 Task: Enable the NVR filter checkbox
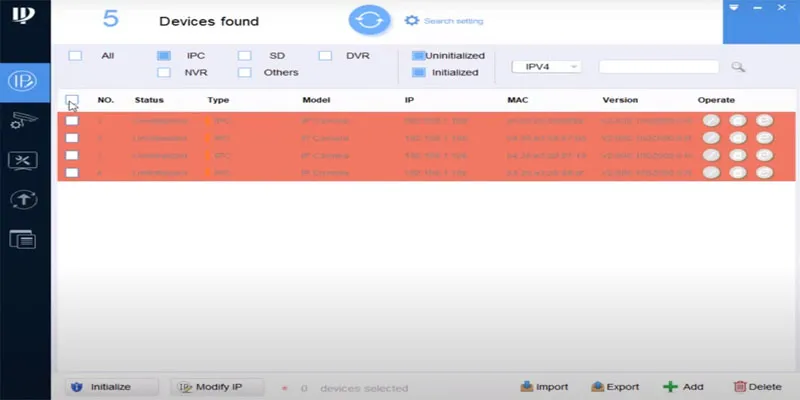point(164,72)
